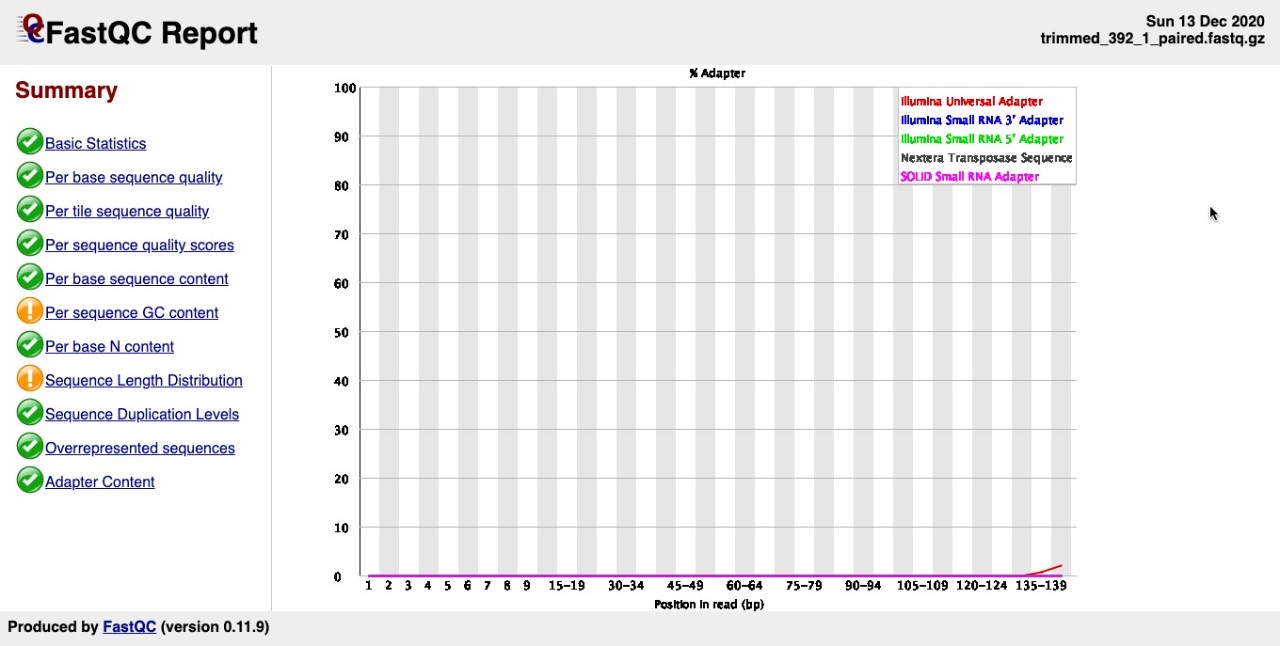The image size is (1280, 646).
Task: Open the Per sequence quality scores section
Action: (139, 244)
